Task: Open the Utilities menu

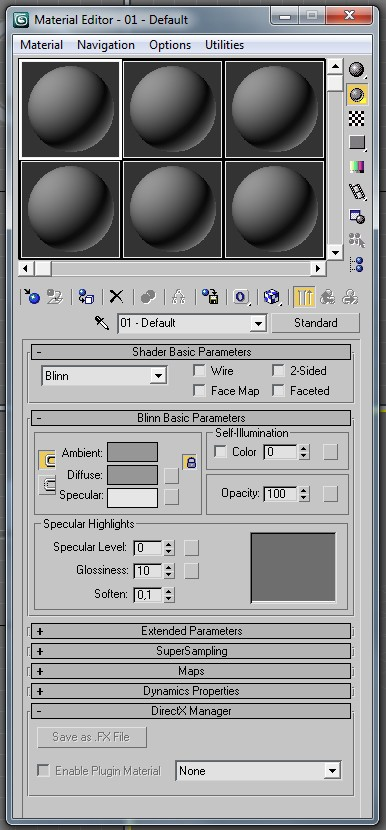Action: (225, 45)
